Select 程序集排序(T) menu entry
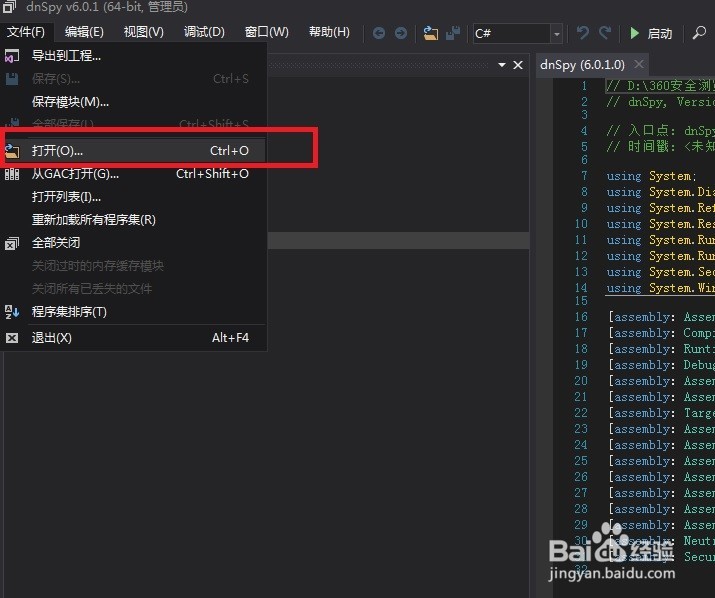The width and height of the screenshot is (715, 598). point(134,312)
